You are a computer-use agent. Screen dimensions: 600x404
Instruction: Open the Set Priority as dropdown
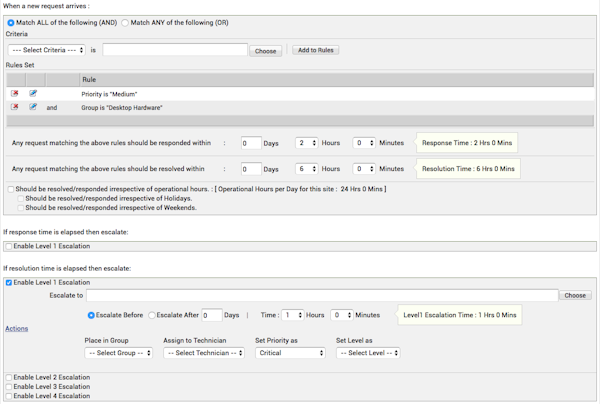pyautogui.click(x=290, y=353)
